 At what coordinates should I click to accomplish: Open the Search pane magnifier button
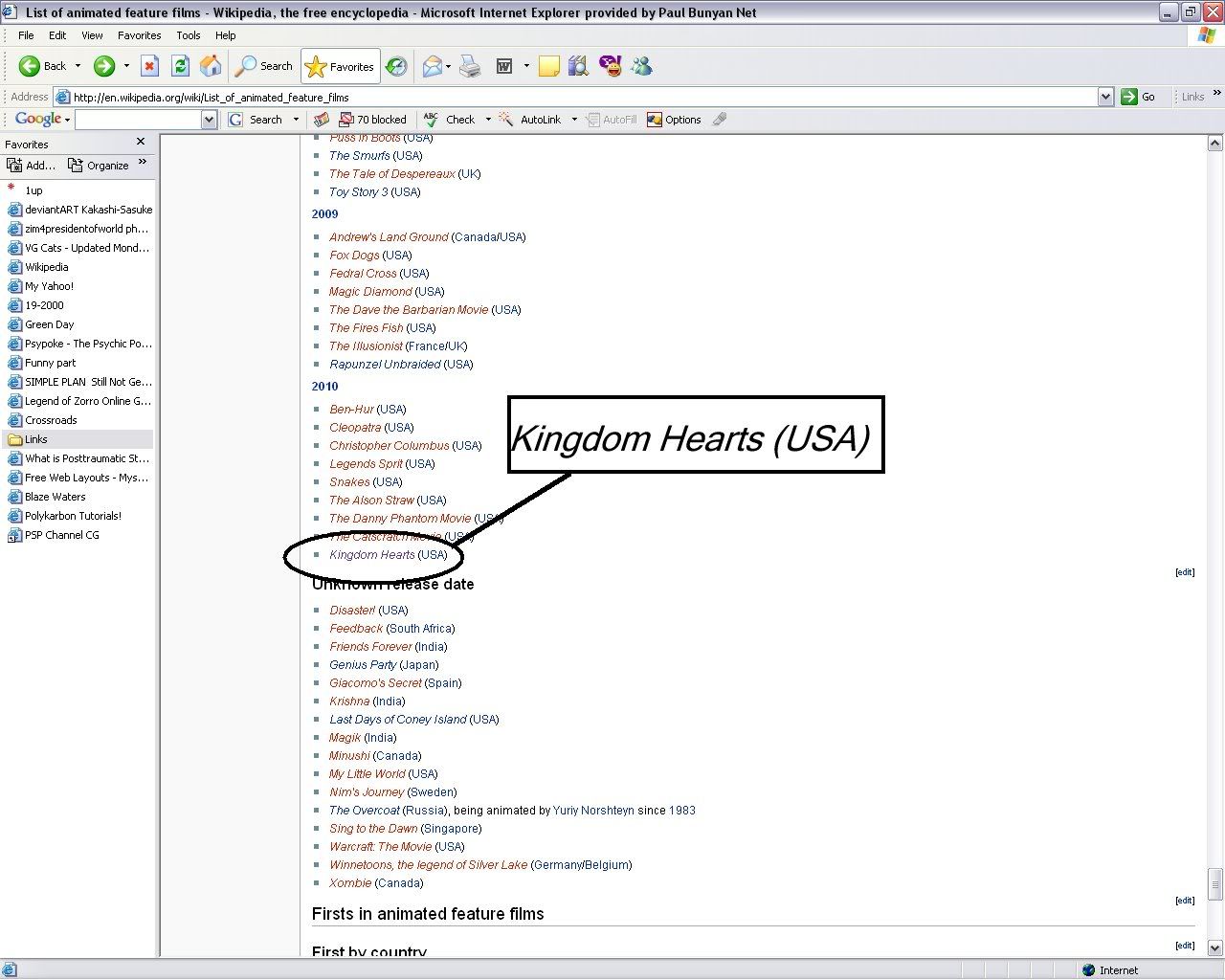[264, 66]
